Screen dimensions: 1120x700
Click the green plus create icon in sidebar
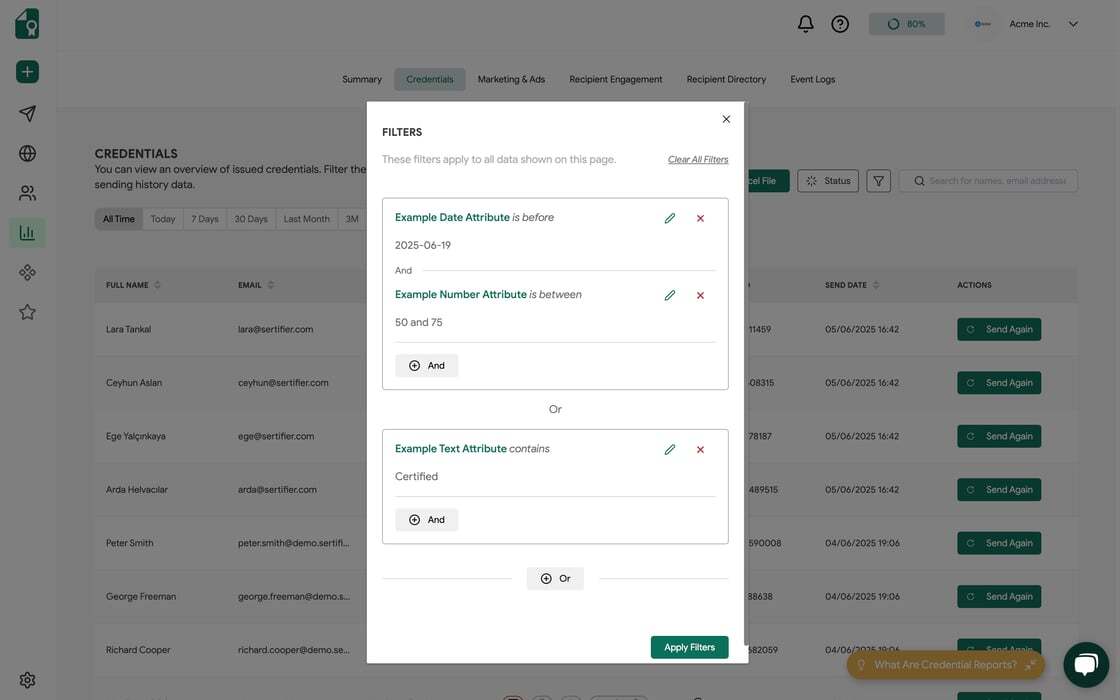point(27,71)
